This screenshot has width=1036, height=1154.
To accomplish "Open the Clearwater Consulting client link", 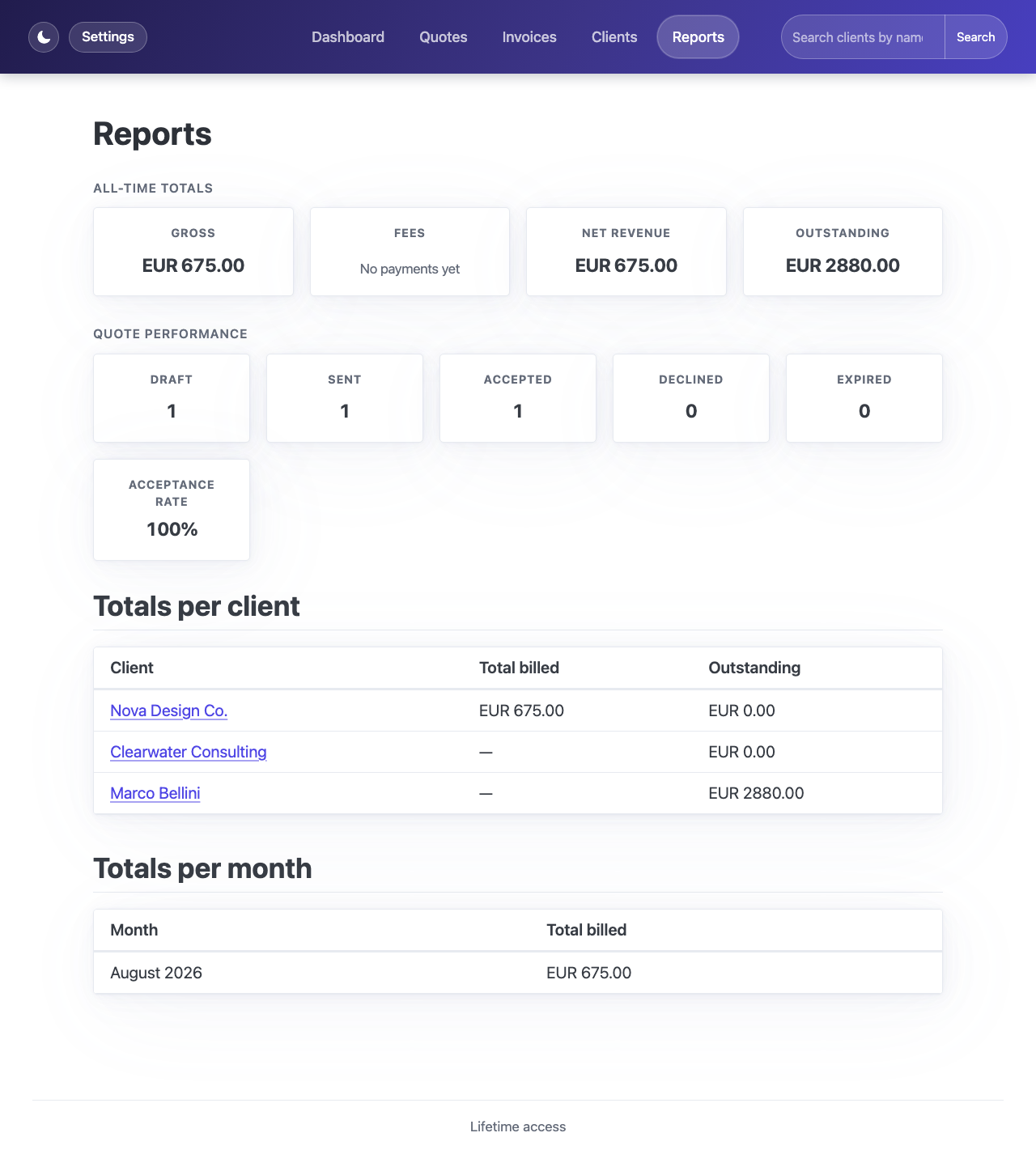I will [x=189, y=752].
